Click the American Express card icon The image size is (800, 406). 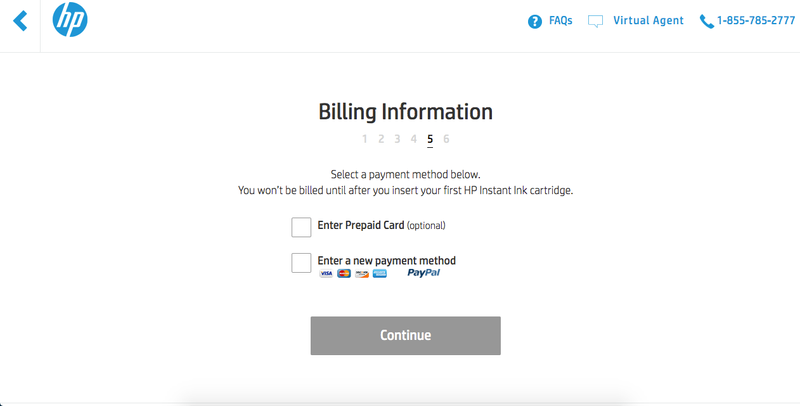coord(380,273)
